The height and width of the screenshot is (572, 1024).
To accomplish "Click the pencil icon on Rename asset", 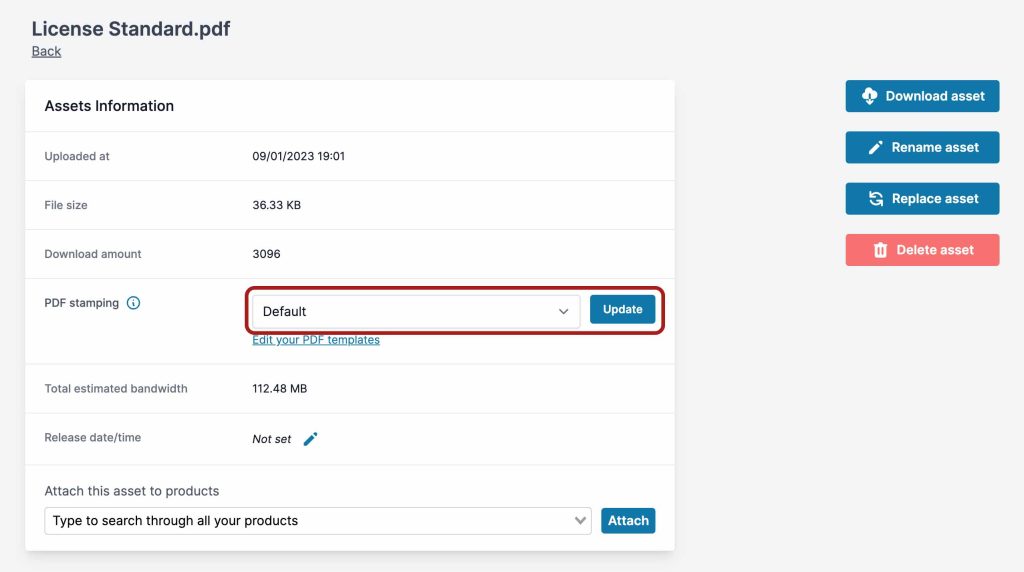I will coord(875,147).
